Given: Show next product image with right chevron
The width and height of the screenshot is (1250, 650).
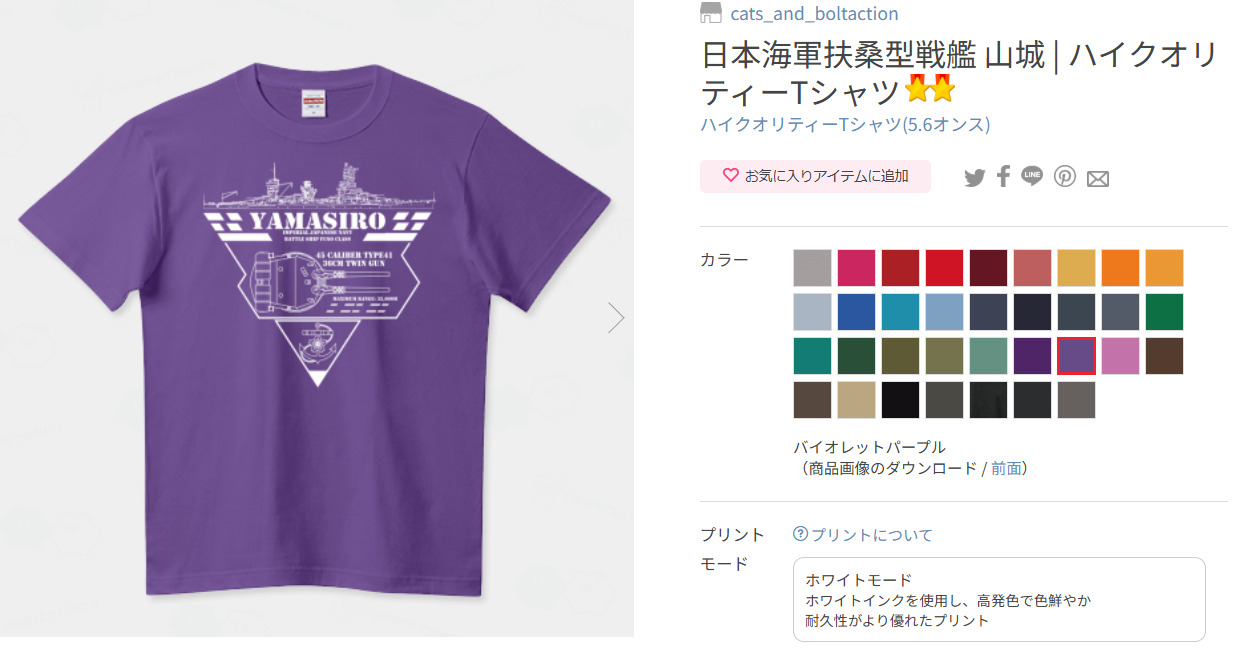Looking at the screenshot, I should 616,318.
